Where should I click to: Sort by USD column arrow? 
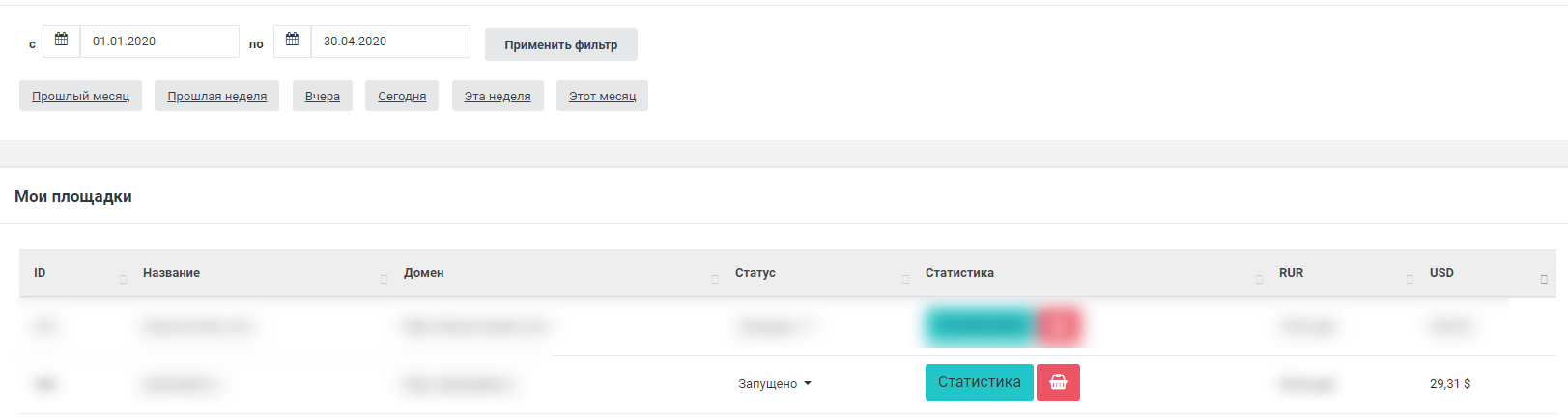coord(1544,279)
